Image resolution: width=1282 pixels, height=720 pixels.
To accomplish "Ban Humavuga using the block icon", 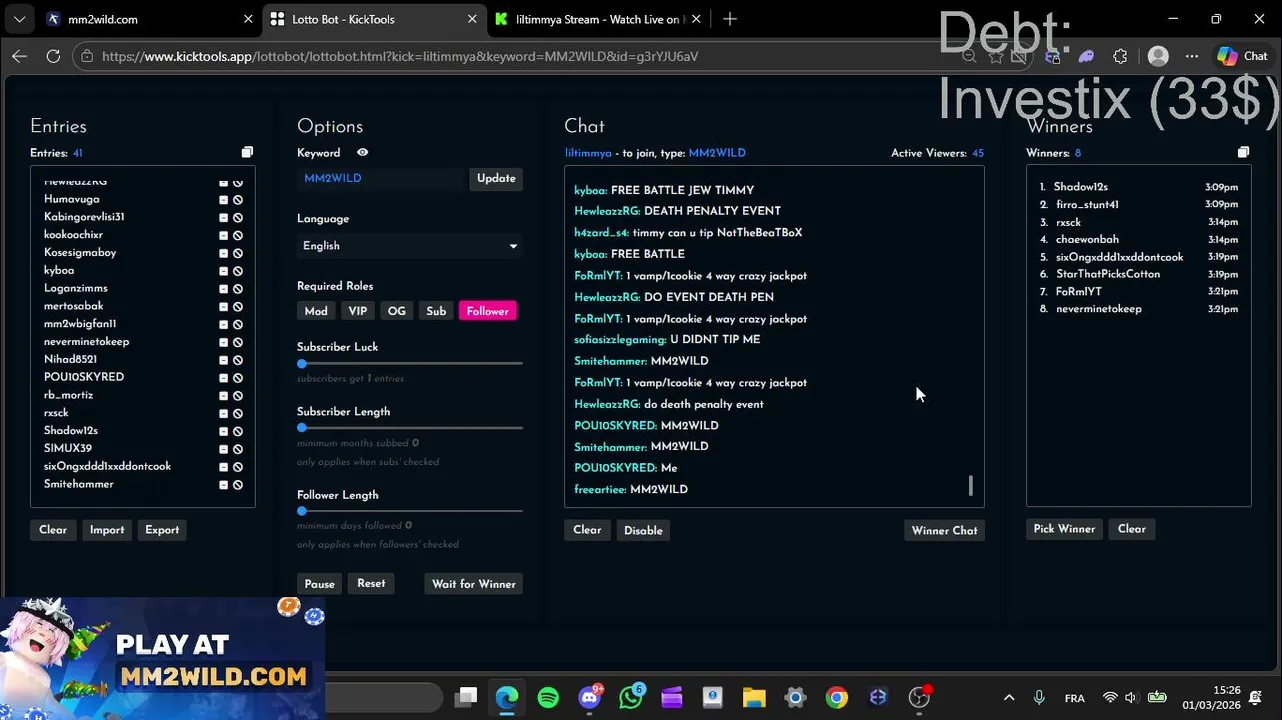I will tap(238, 200).
